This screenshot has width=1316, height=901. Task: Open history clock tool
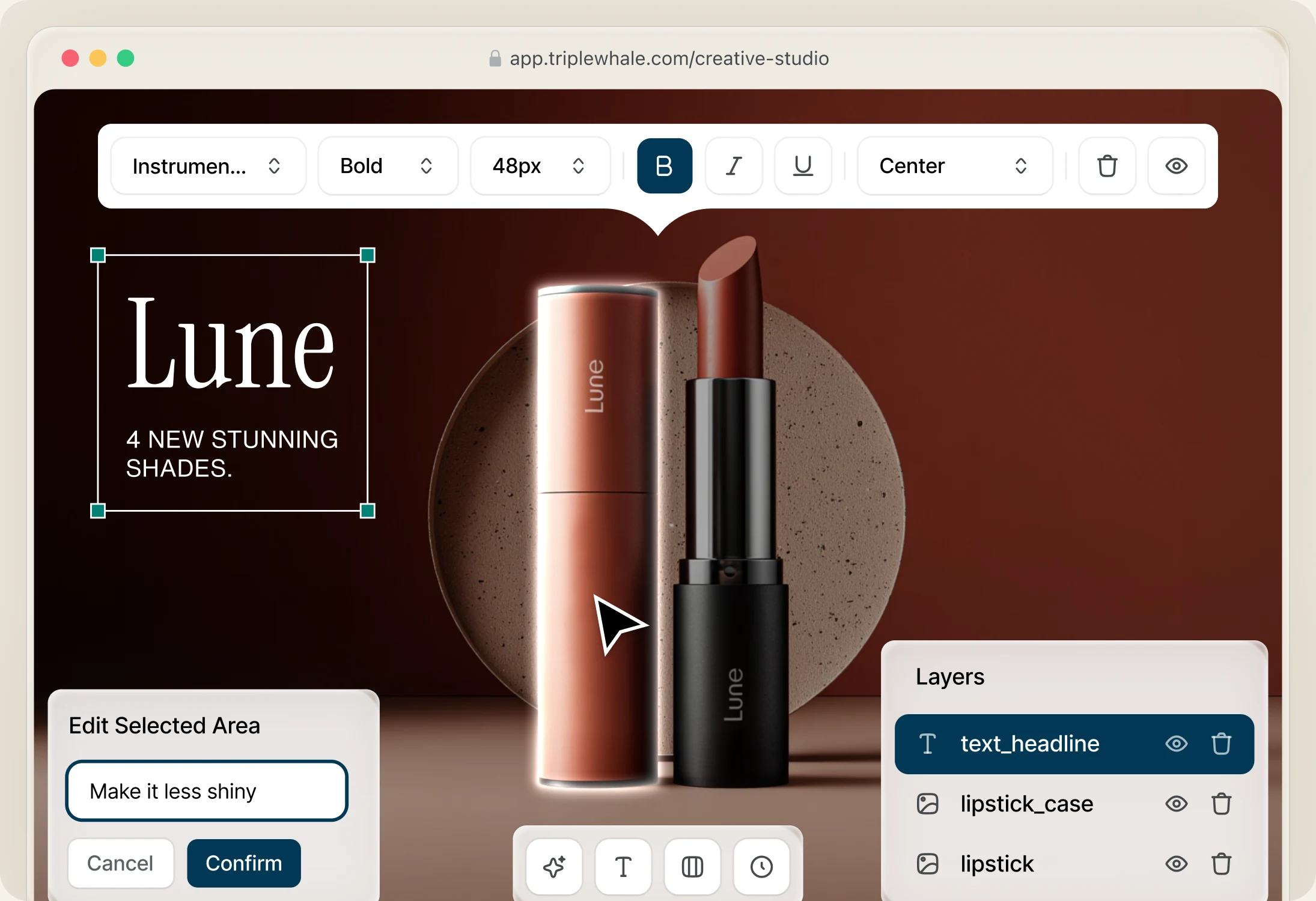761,866
